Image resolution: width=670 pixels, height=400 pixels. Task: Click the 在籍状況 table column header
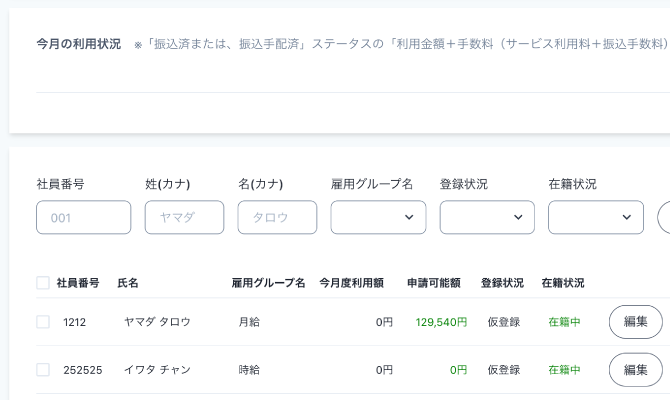[563, 283]
